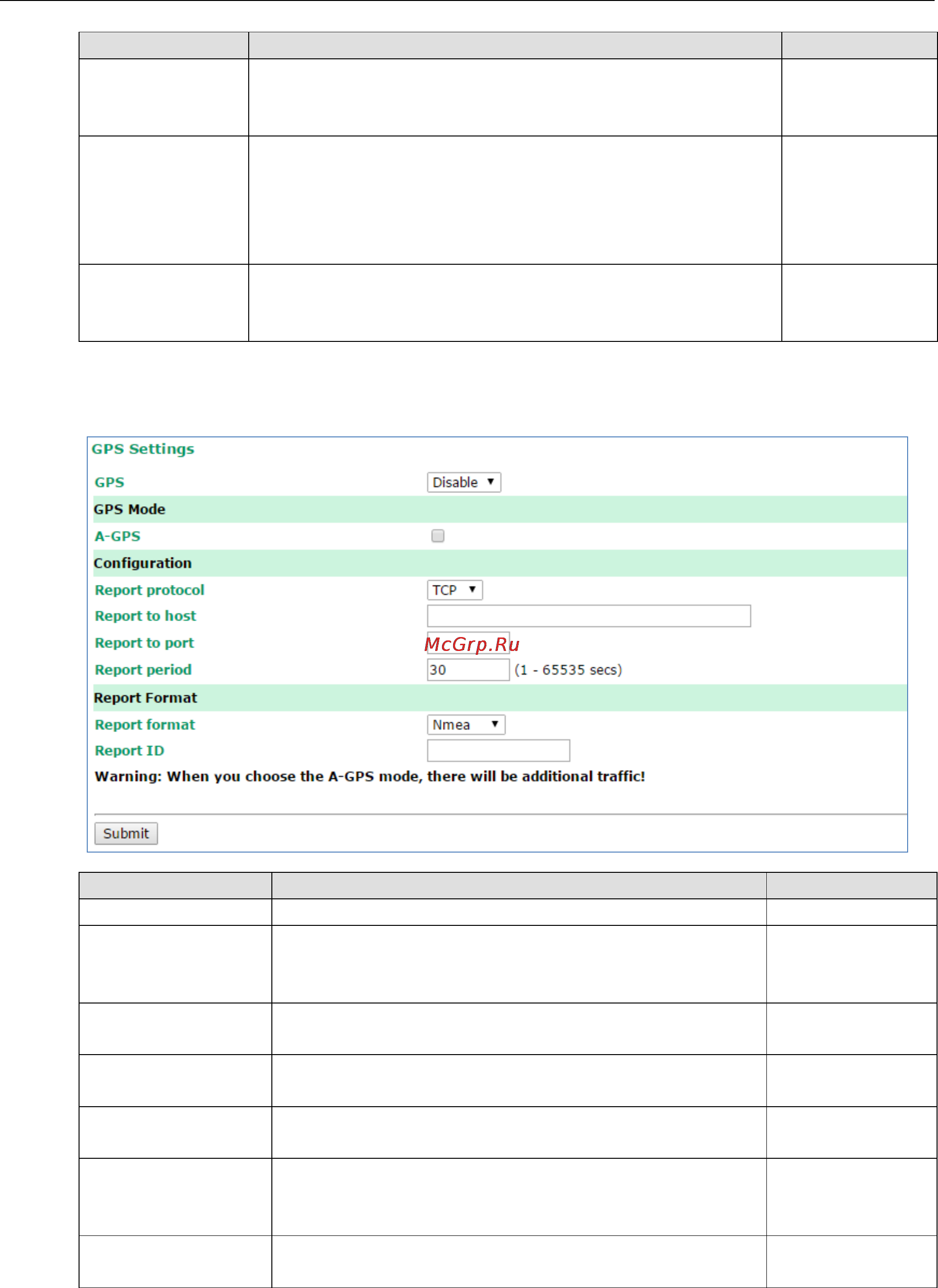Click the 'Report ID' label
The width and height of the screenshot is (938, 1288).
[x=130, y=751]
